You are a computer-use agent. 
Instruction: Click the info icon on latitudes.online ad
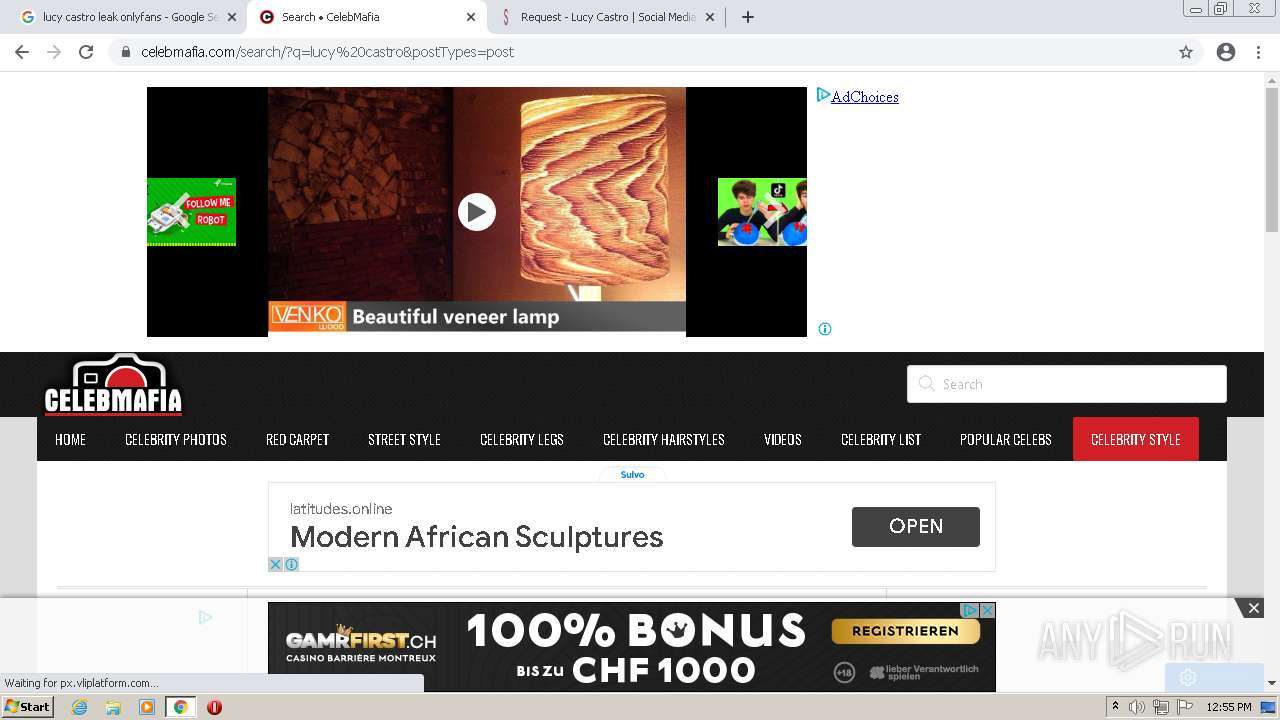[x=291, y=565]
